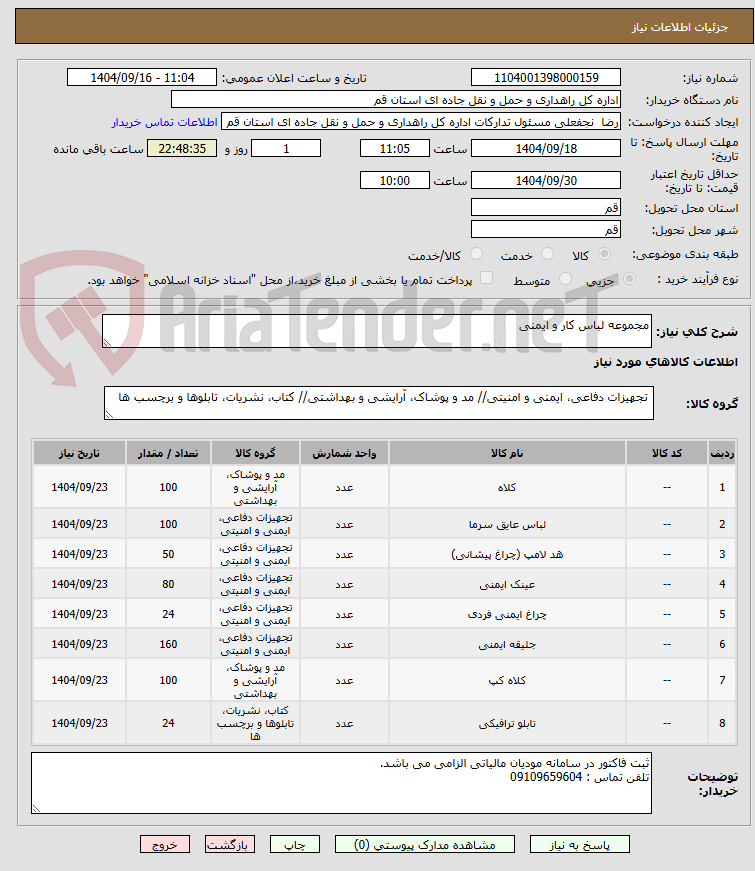This screenshot has width=755, height=871.
Task: Click the توضیحات خریدار text area
Action: click(341, 783)
